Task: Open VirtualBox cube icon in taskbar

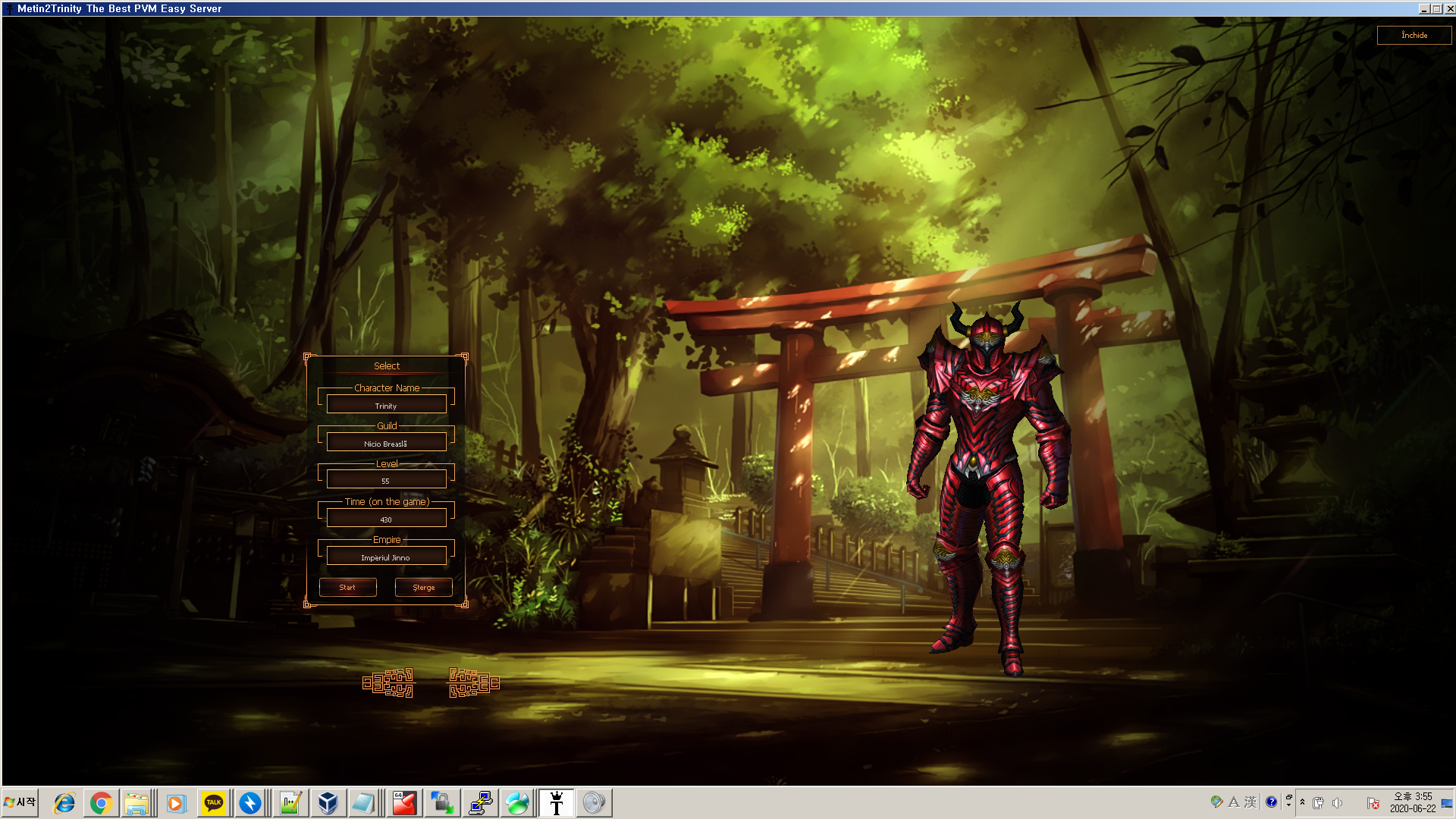Action: coord(328,803)
